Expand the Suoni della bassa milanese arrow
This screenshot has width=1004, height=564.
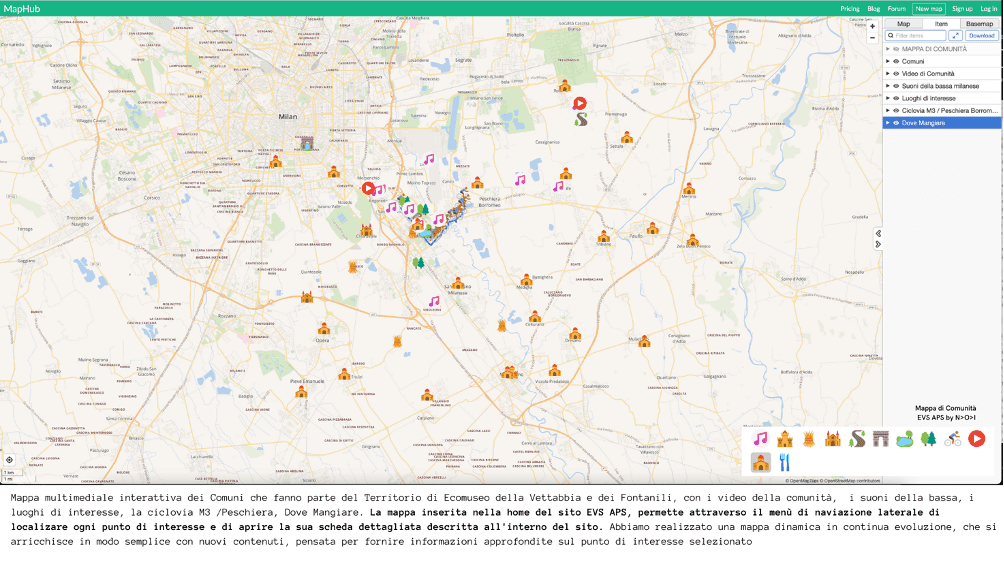(888, 86)
